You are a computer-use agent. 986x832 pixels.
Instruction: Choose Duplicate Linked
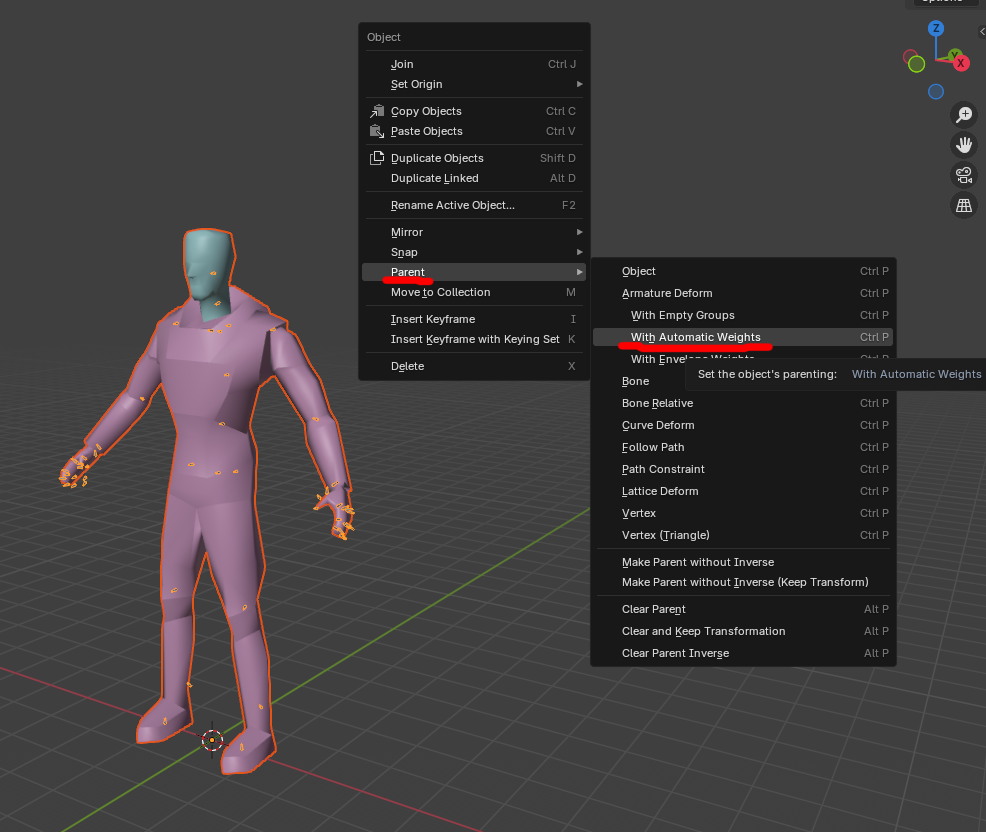tap(474, 179)
